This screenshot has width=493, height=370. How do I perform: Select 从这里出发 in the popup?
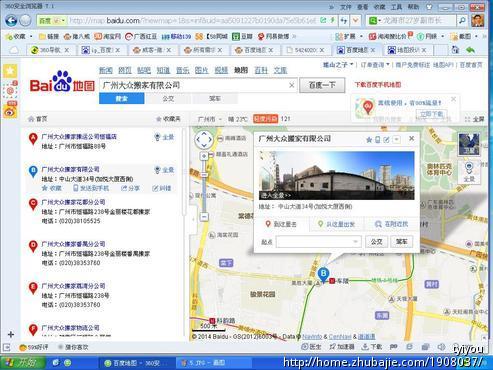click(x=336, y=224)
